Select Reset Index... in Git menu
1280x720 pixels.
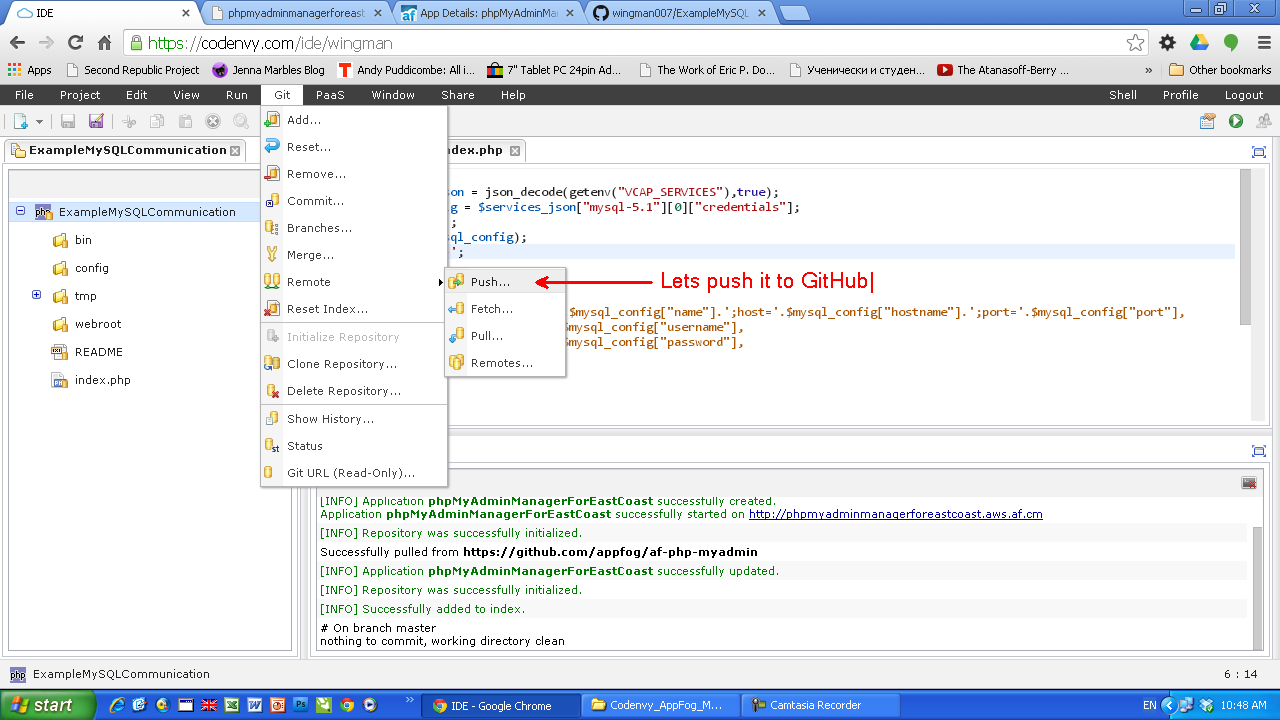pos(354,309)
